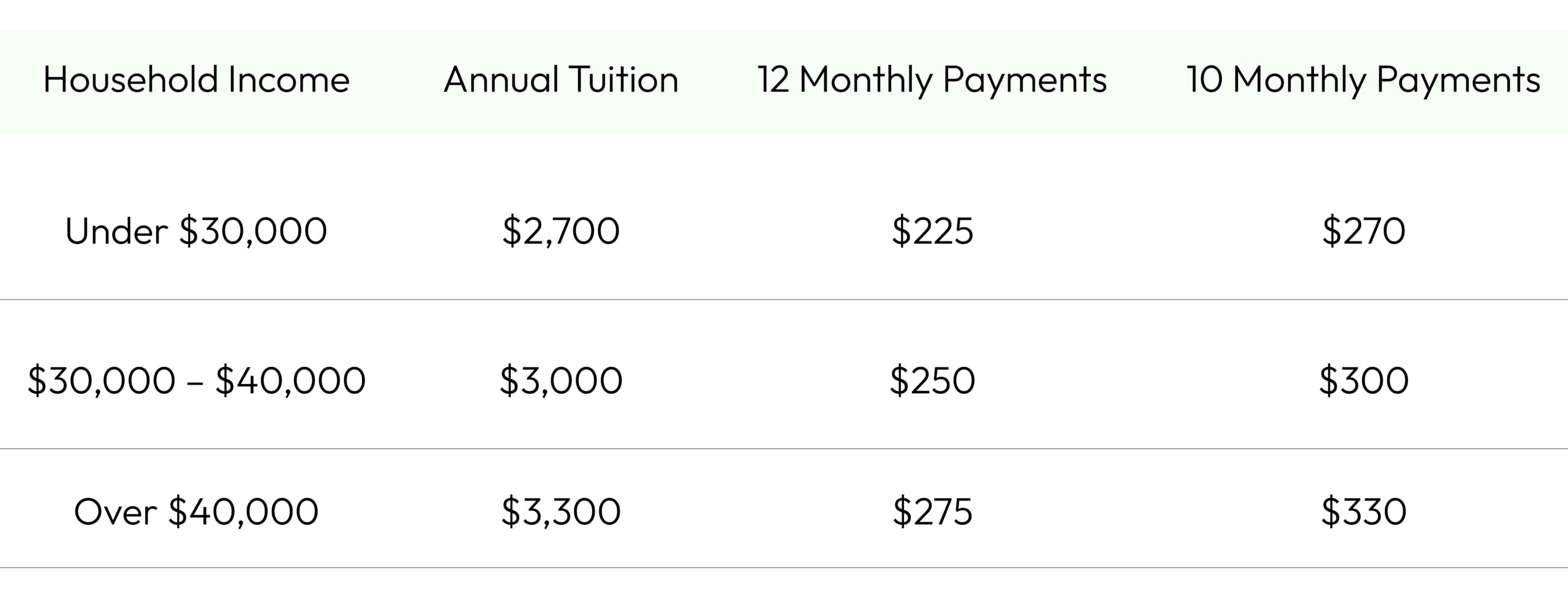Click the $225 monthly payment cell
The height and width of the screenshot is (596, 1568).
(x=932, y=232)
